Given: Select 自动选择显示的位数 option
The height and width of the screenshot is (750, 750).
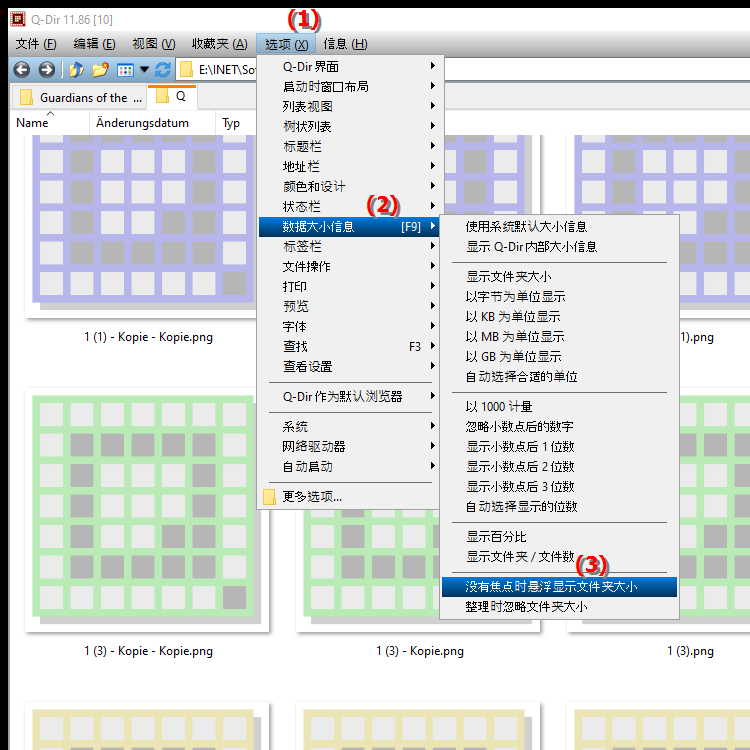Looking at the screenshot, I should [x=559, y=507].
